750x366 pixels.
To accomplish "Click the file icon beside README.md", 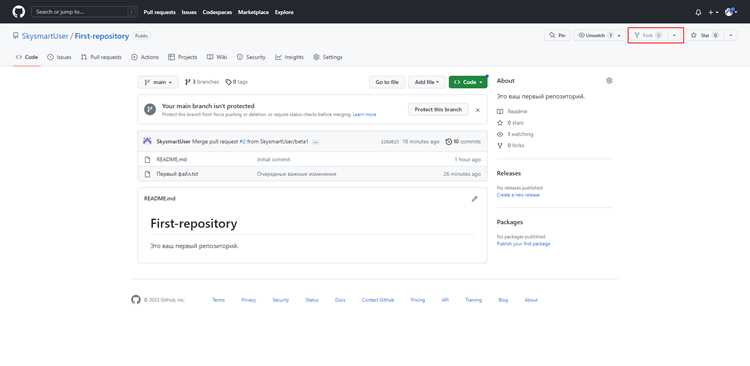I will (x=147, y=159).
